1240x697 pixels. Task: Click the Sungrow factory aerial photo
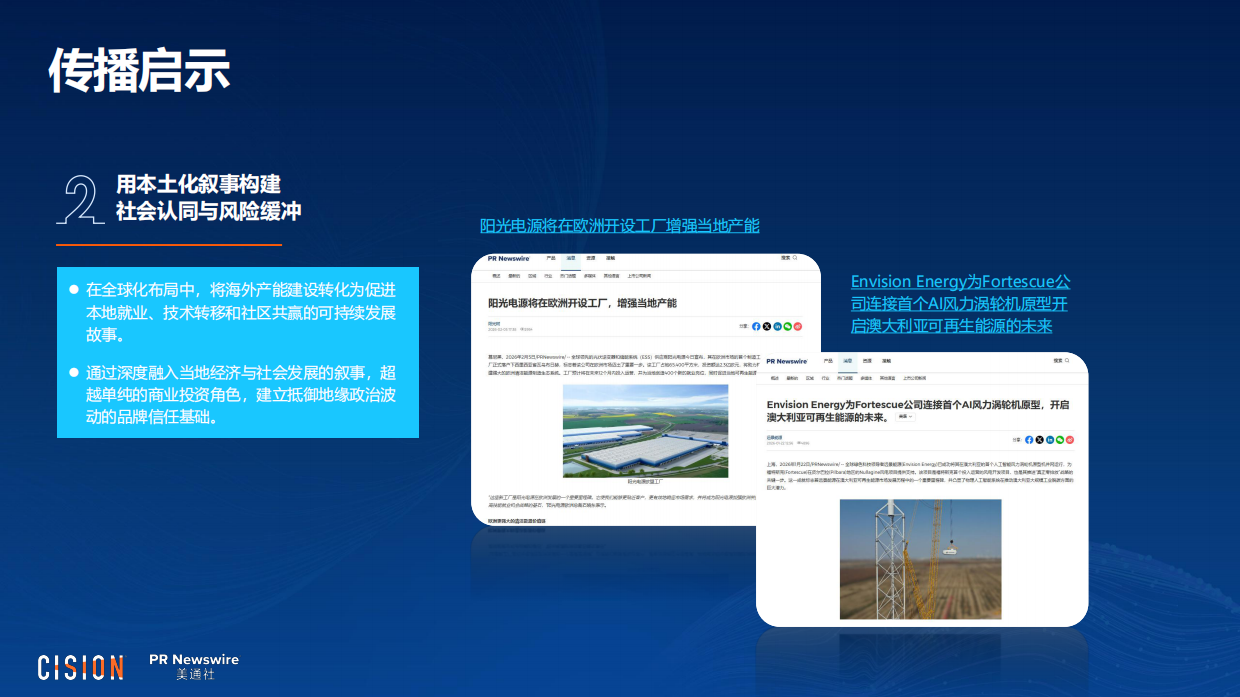coord(646,433)
